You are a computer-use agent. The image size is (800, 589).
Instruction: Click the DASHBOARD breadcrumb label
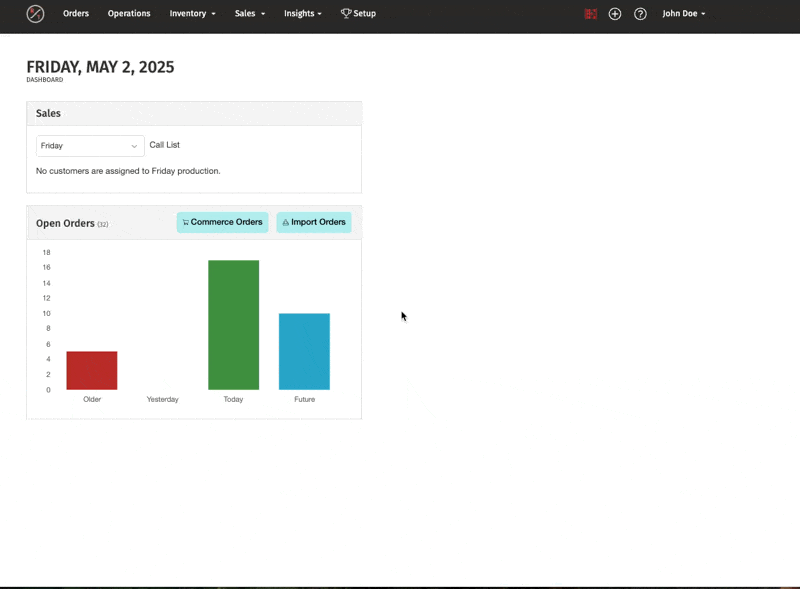(x=45, y=80)
